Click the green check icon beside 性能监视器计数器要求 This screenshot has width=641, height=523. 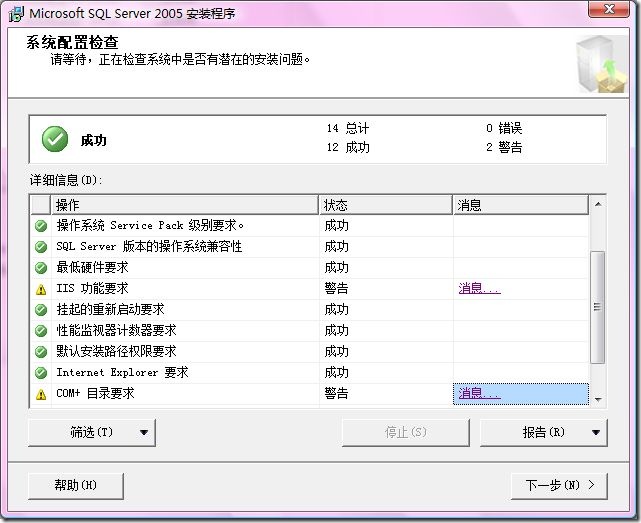[x=41, y=330]
